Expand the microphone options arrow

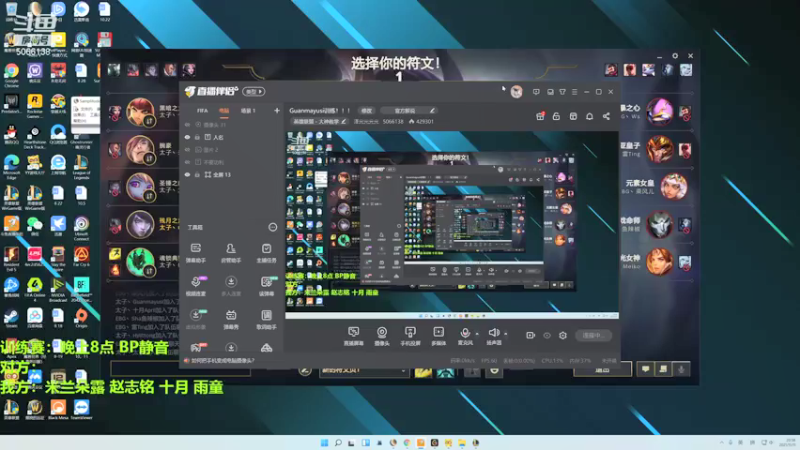477,334
